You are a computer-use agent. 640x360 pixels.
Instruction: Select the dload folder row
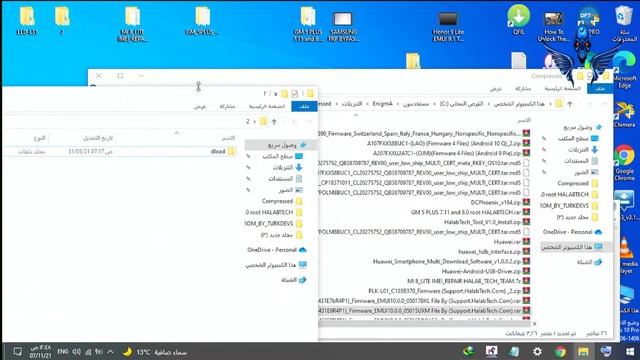120,151
